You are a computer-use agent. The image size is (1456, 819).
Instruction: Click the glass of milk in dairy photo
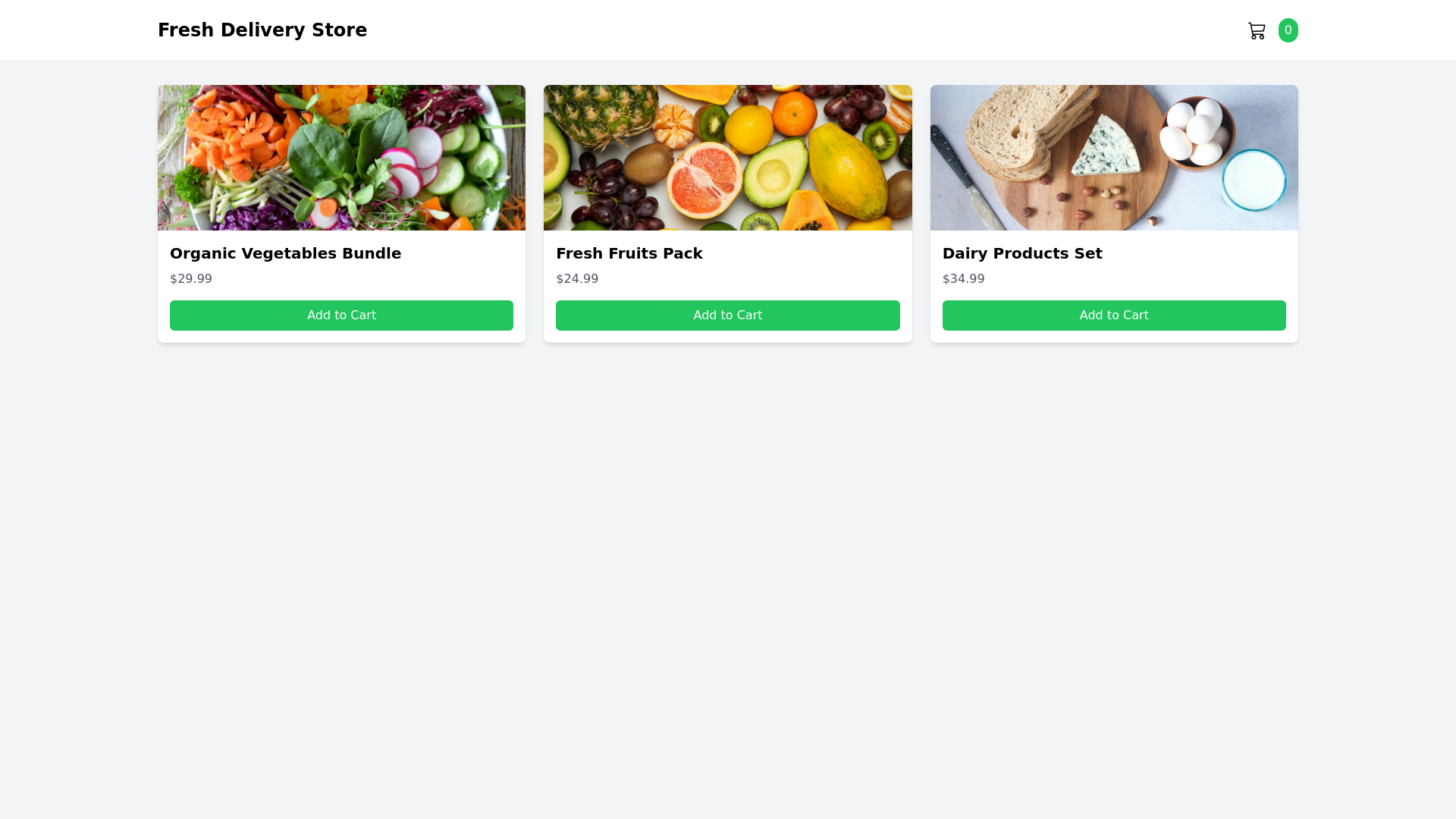point(1254,180)
